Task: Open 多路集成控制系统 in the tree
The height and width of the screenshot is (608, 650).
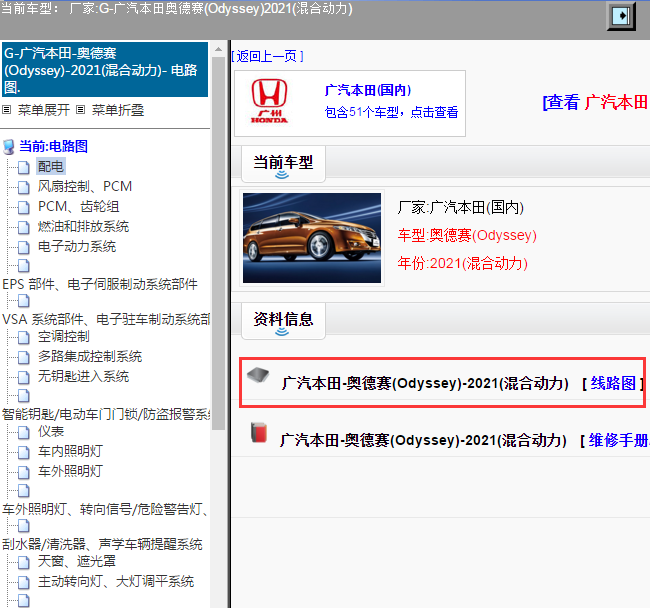Action: [90, 356]
